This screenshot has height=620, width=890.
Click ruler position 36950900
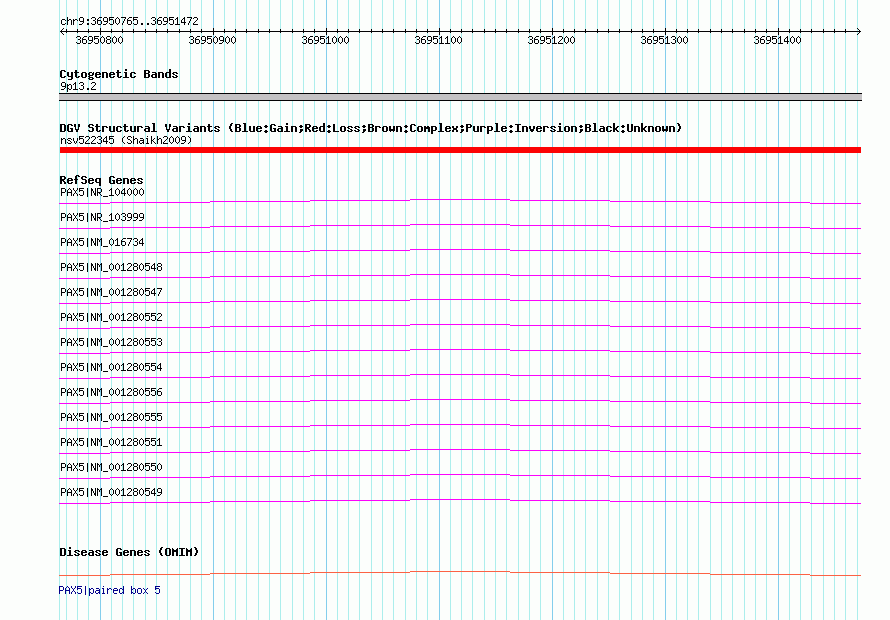click(212, 40)
